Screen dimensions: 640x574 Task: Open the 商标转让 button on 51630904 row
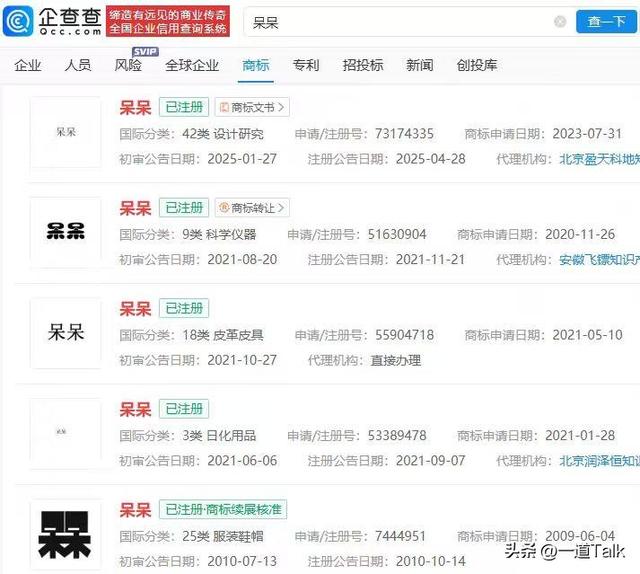point(252,208)
